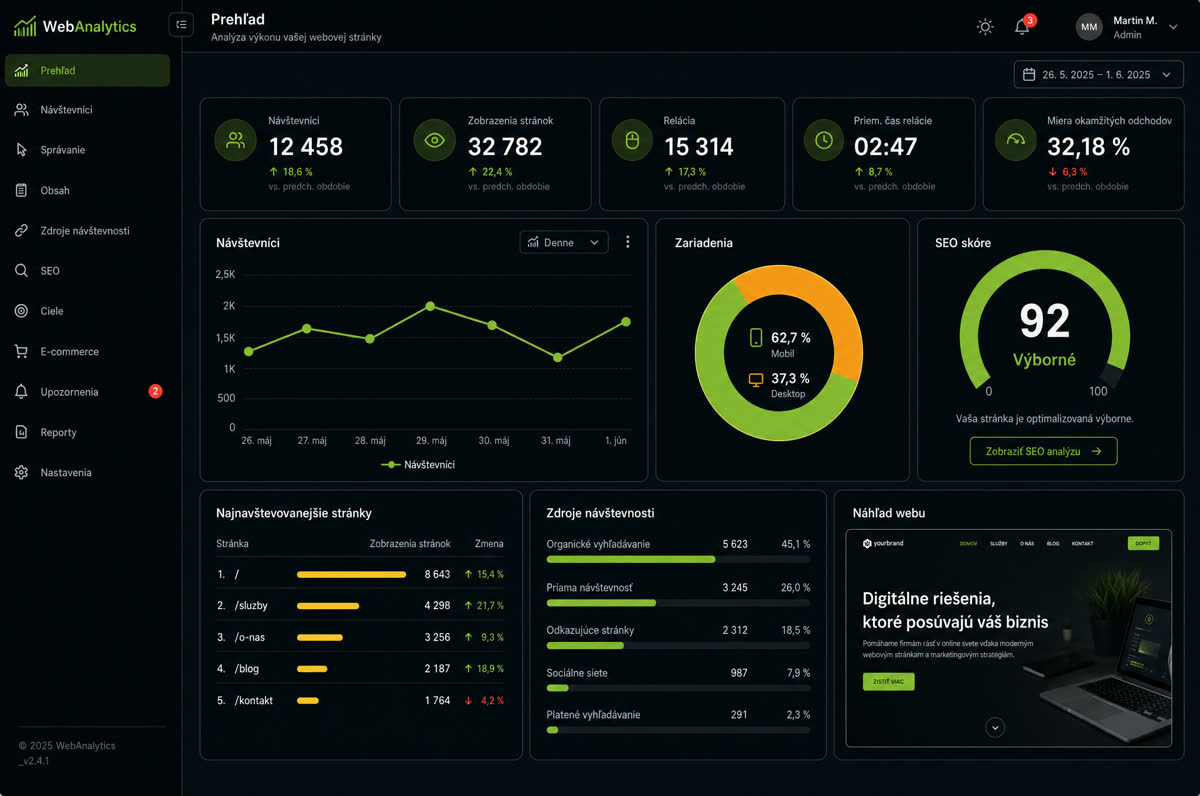
Task: Click the red badge 2 on Upozornenia
Action: 155,391
